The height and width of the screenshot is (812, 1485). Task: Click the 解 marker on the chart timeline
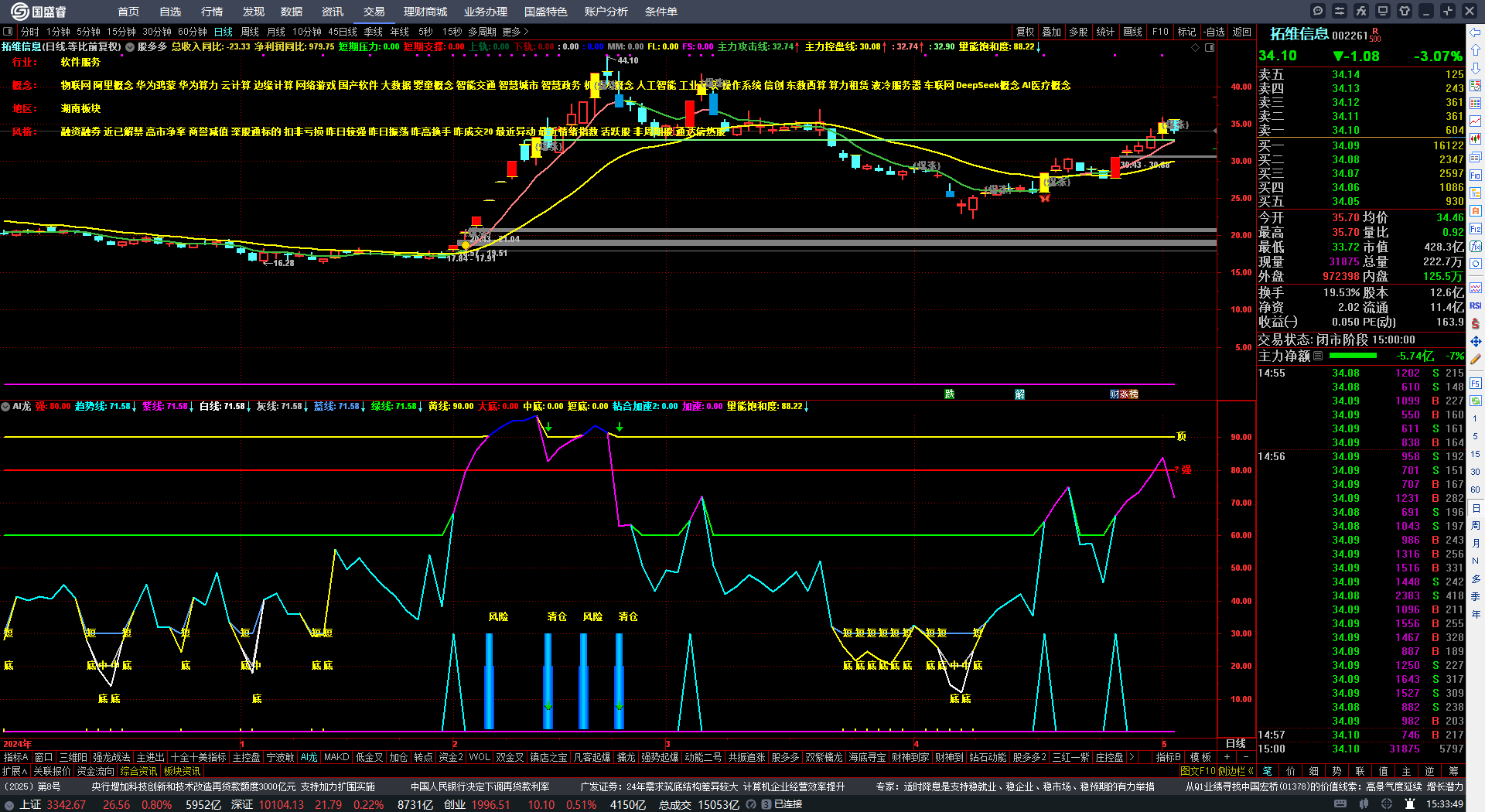click(1019, 394)
